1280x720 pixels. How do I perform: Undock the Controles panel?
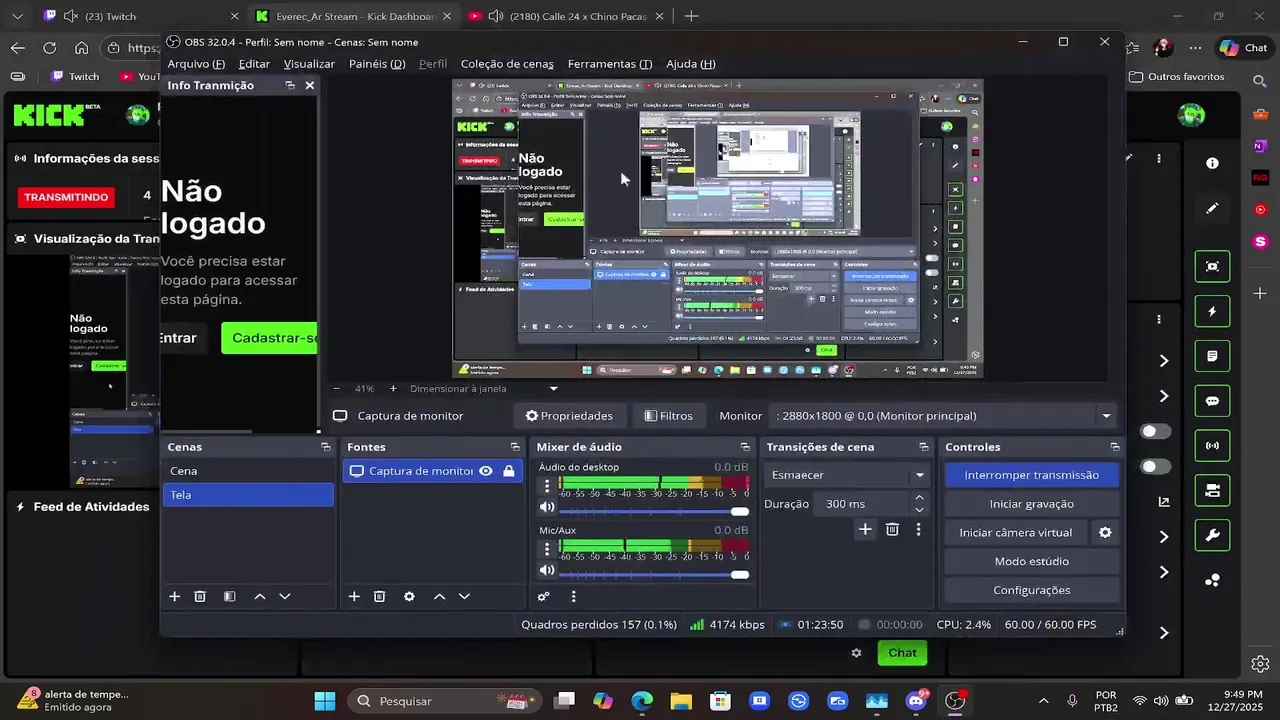1114,447
